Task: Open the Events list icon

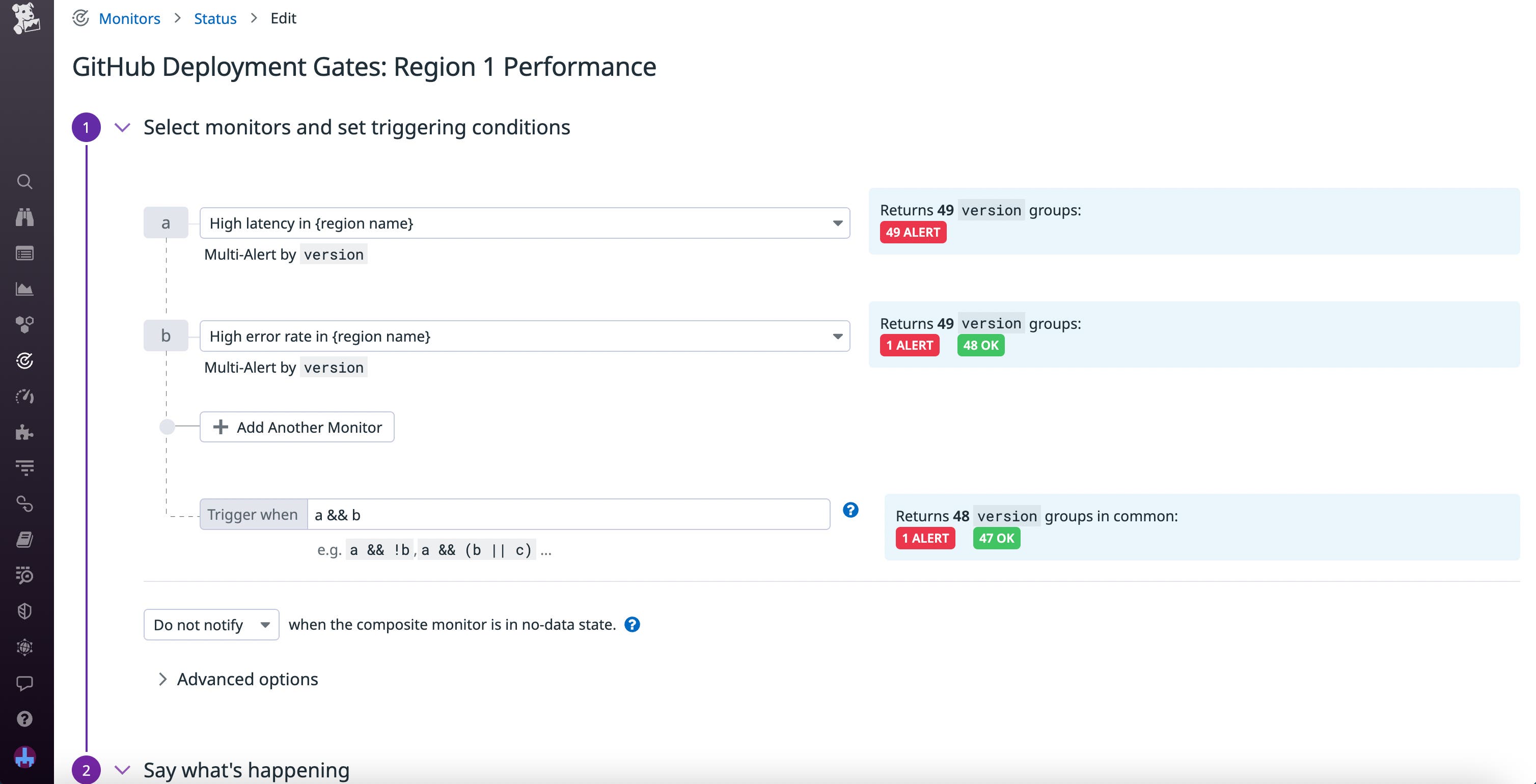Action: point(25,253)
